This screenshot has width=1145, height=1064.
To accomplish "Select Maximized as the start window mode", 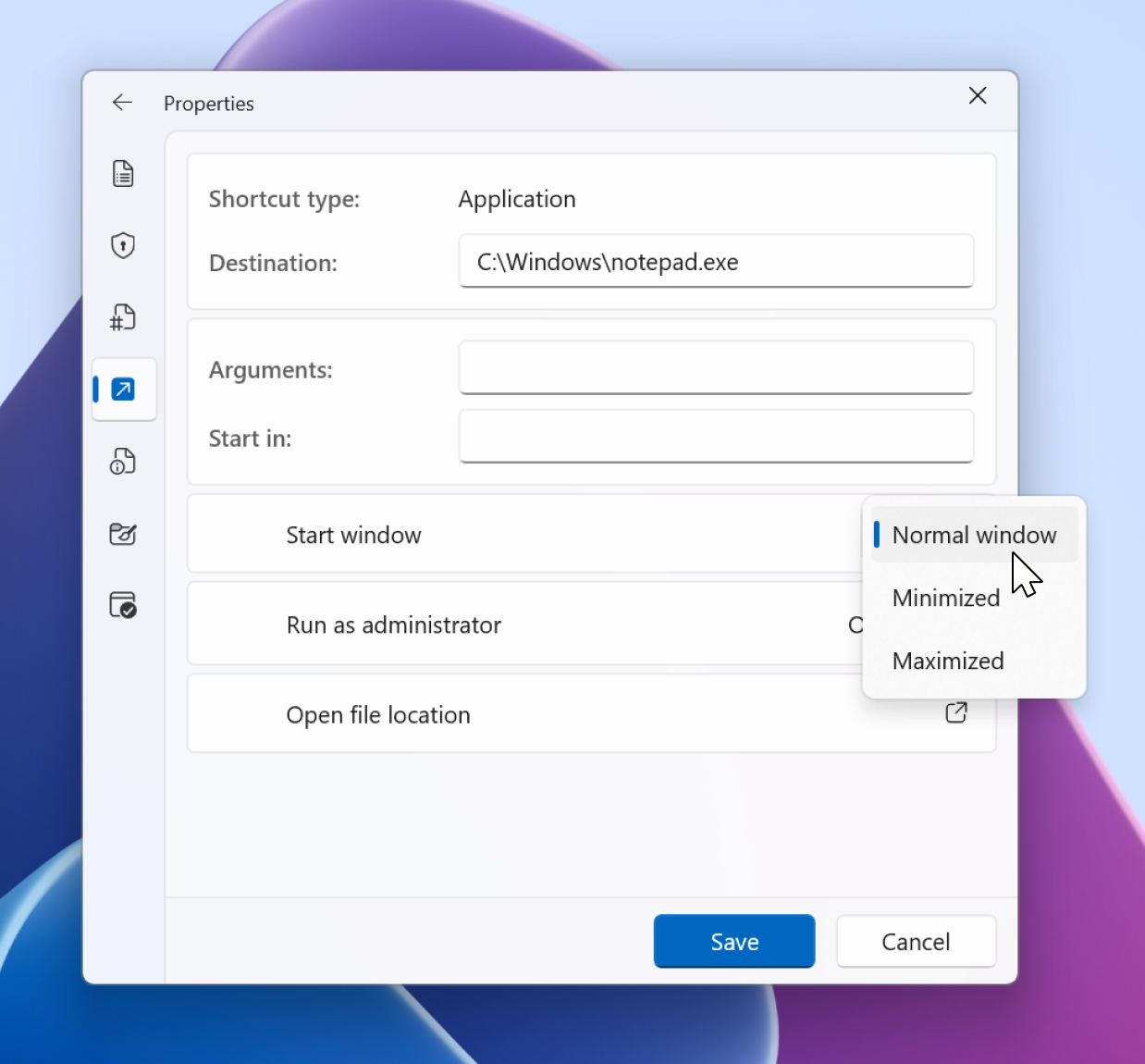I will 947,661.
